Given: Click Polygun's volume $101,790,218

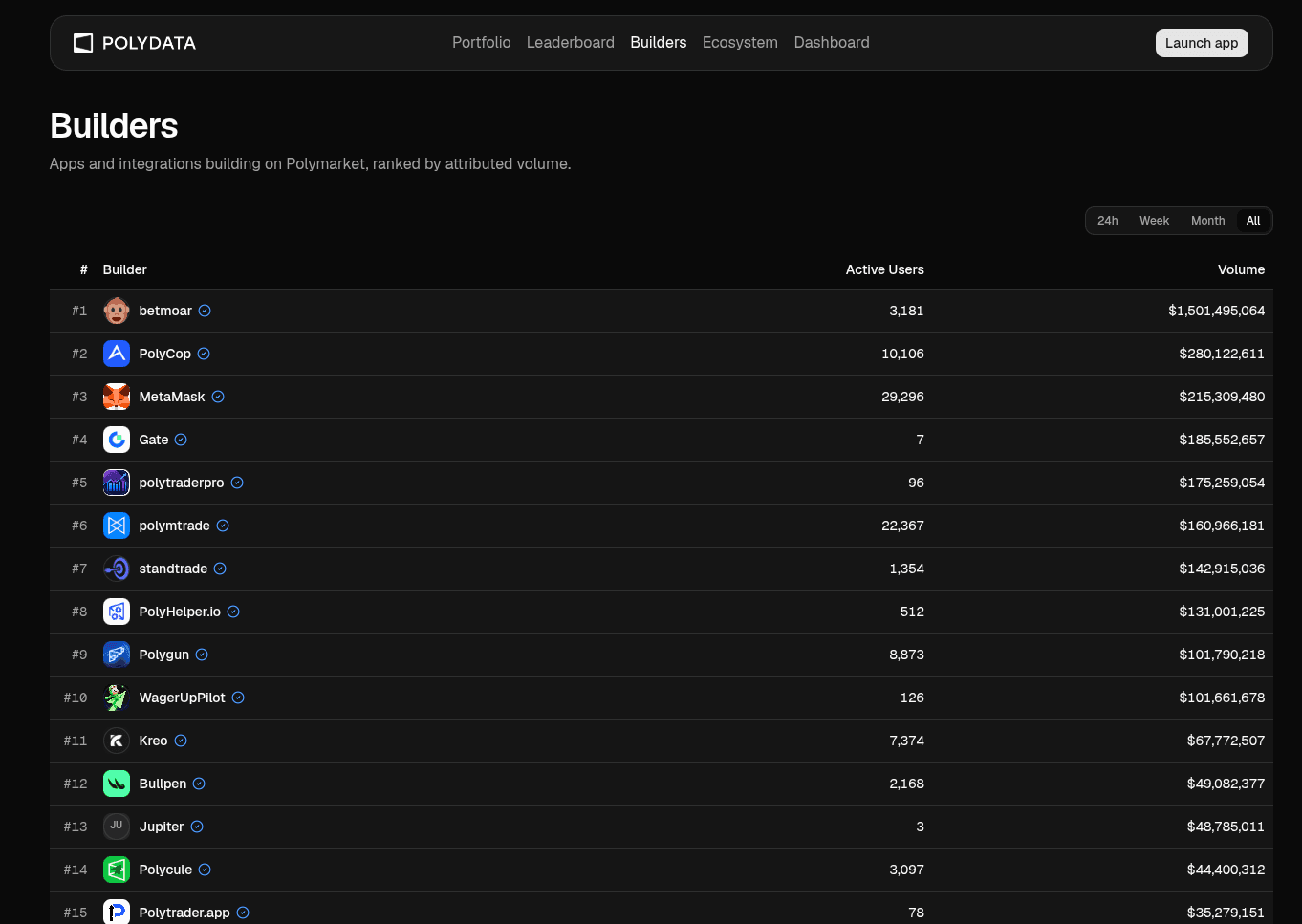Looking at the screenshot, I should [1222, 655].
